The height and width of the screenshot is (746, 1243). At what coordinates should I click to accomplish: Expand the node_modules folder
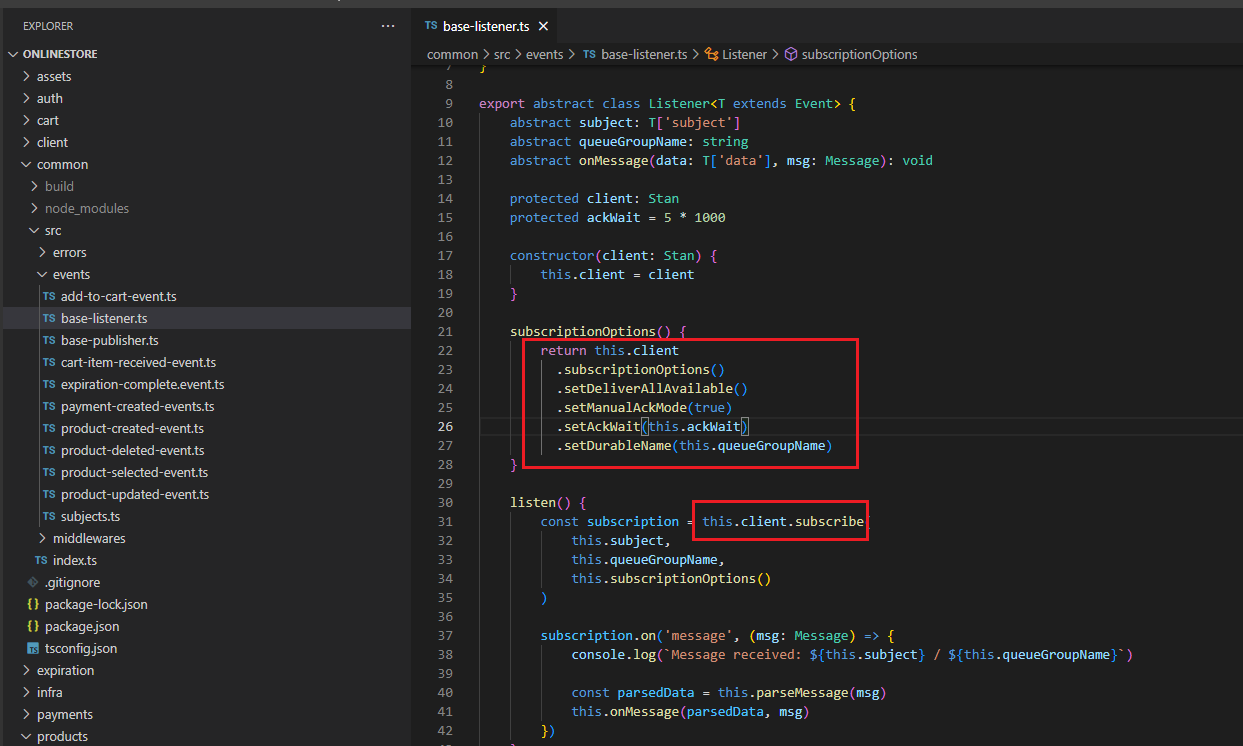(86, 208)
